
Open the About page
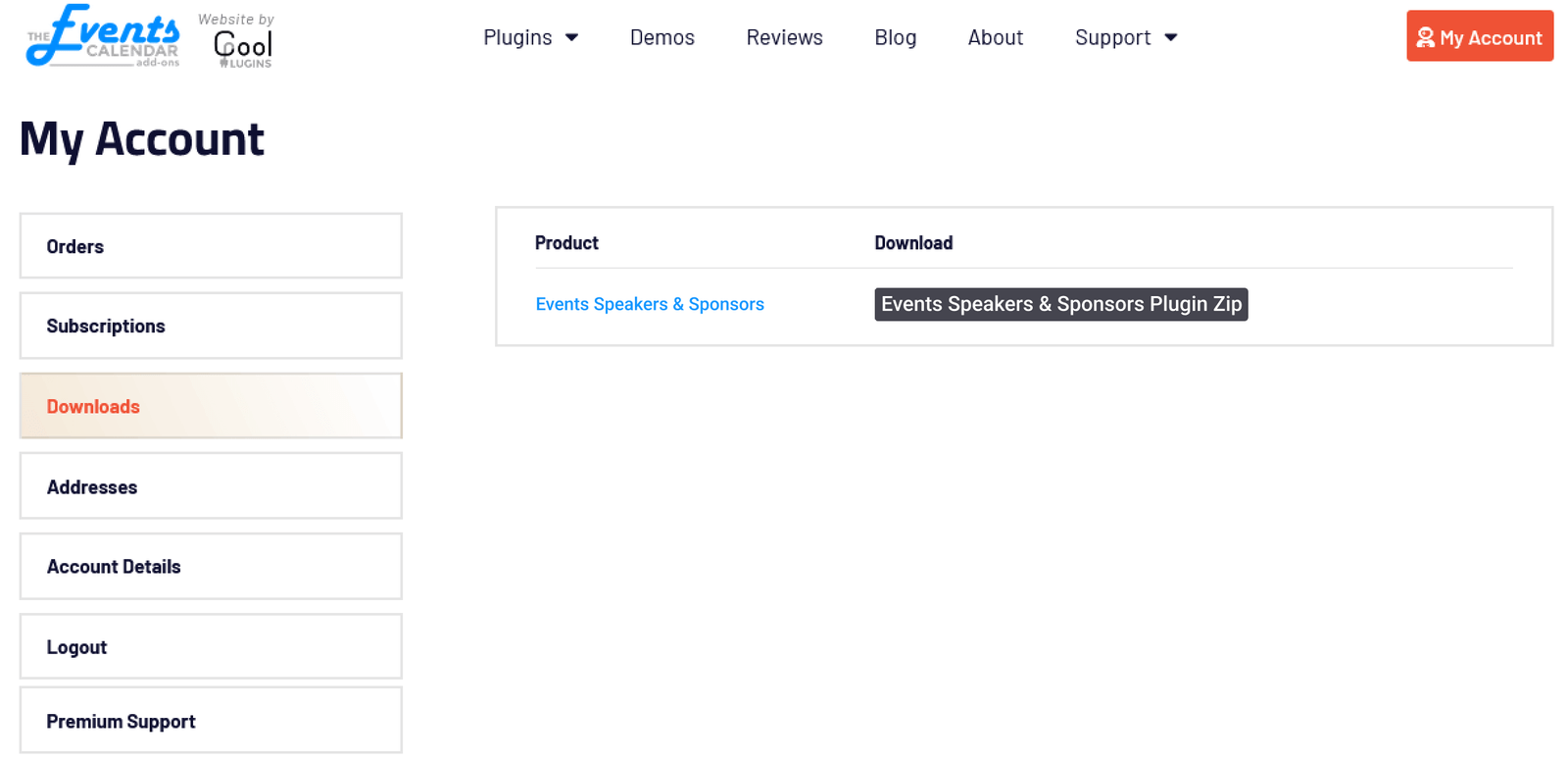[x=995, y=37]
